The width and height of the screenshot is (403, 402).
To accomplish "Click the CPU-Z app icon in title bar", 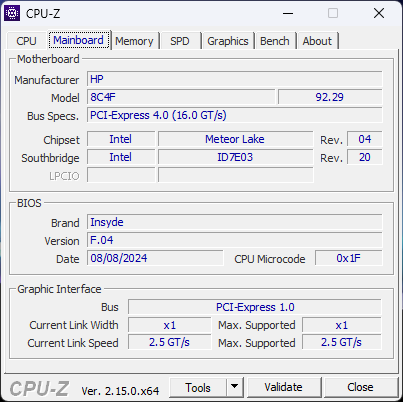I will pyautogui.click(x=12, y=13).
